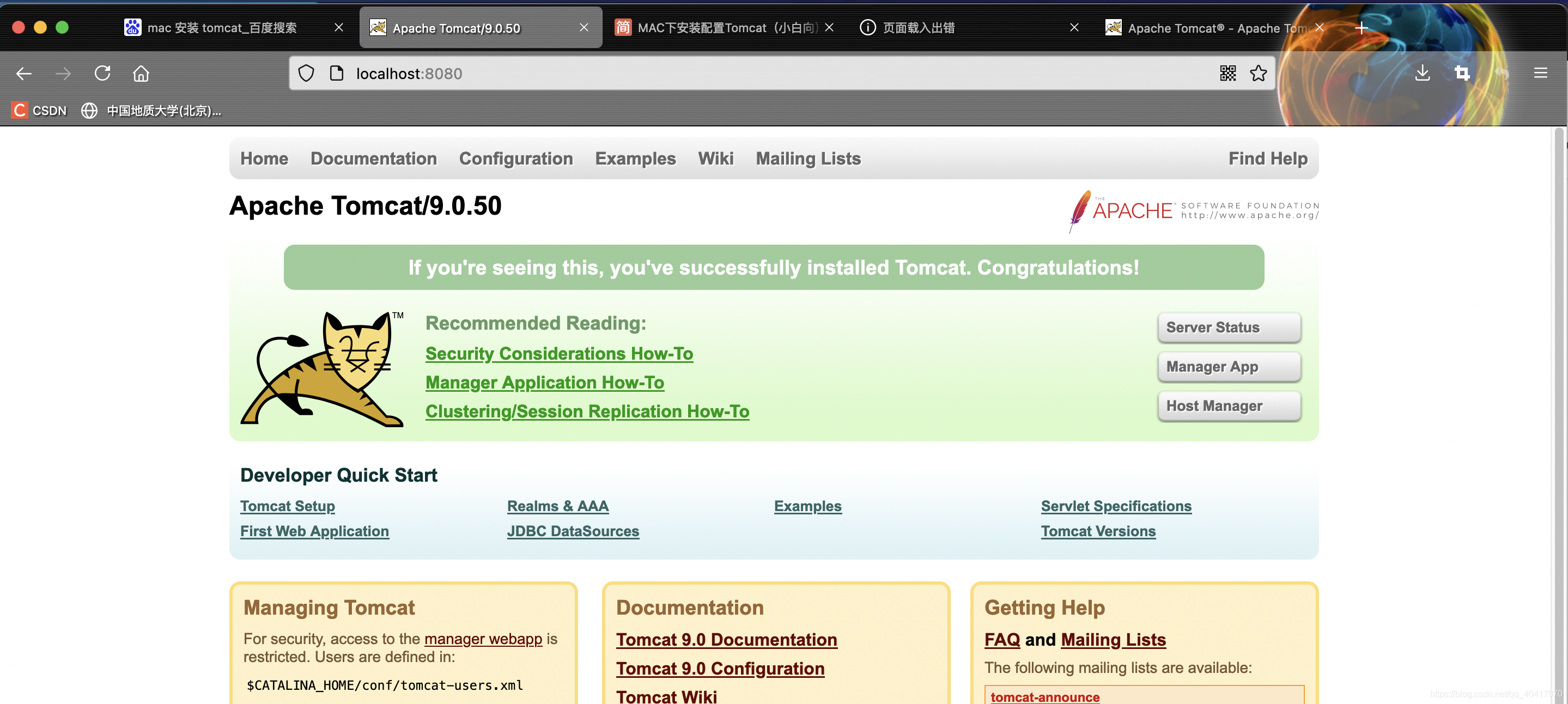The width and height of the screenshot is (1568, 704).
Task: Click the Server Status button
Action: pyautogui.click(x=1229, y=327)
